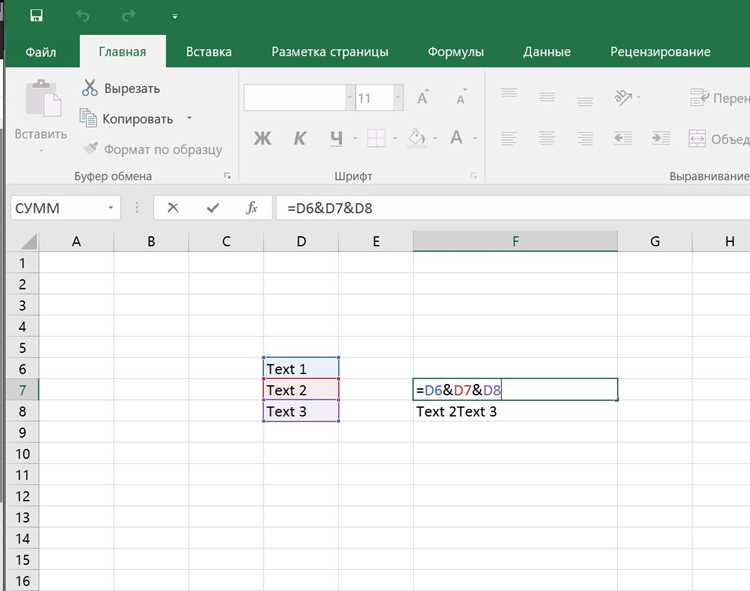The image size is (750, 591).
Task: Expand the borders dropdown arrow
Action: (395, 139)
